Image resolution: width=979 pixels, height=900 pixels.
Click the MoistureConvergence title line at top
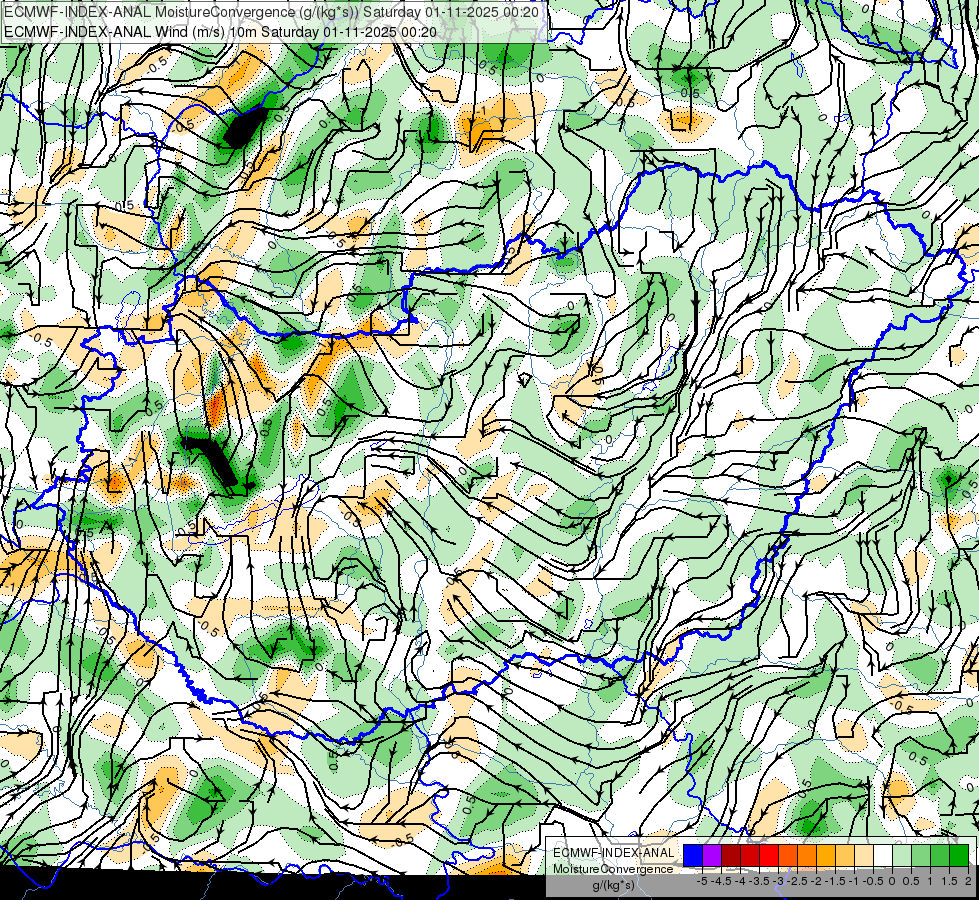[272, 12]
